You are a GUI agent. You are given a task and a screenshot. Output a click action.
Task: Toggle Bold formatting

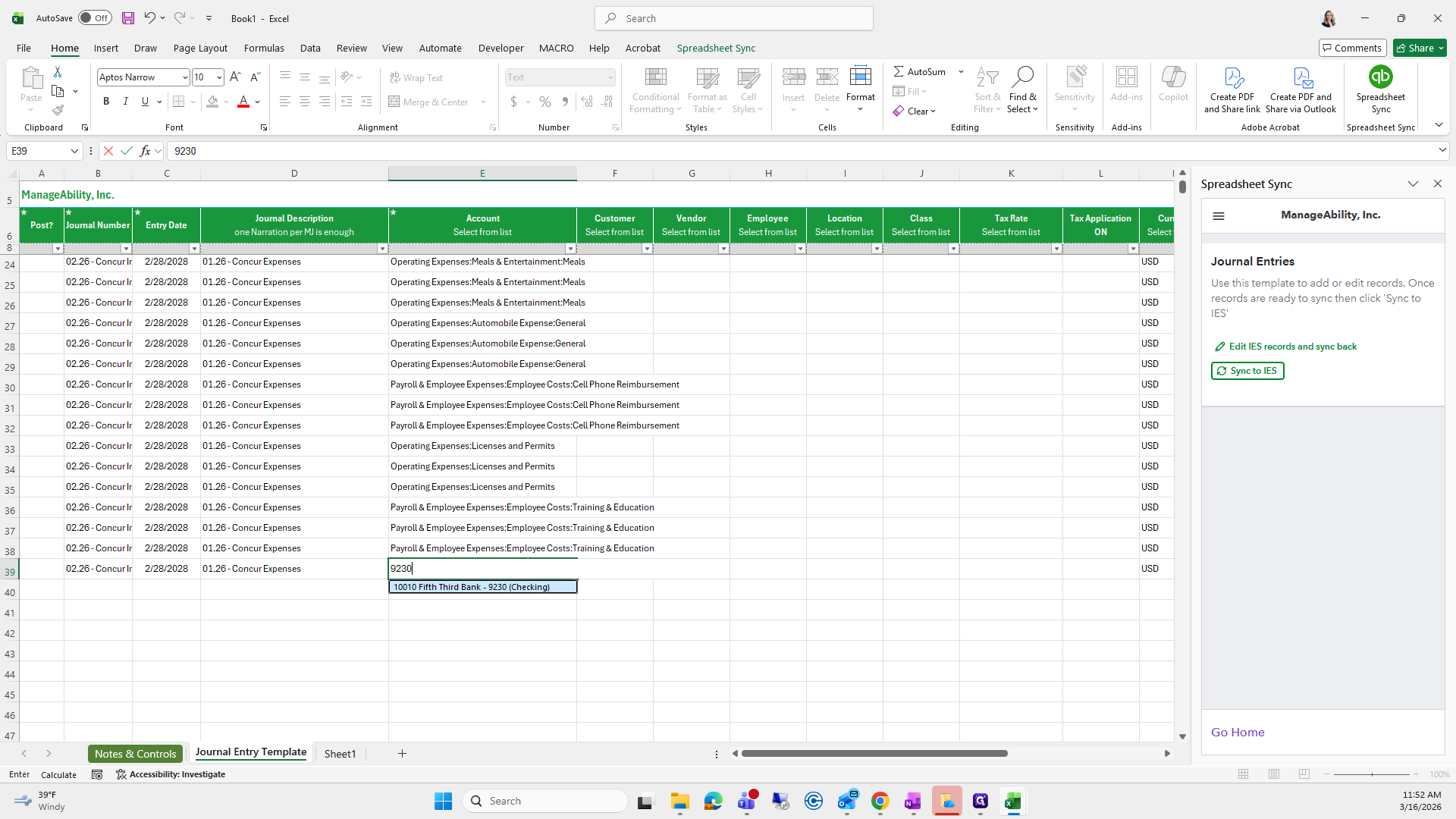[106, 102]
